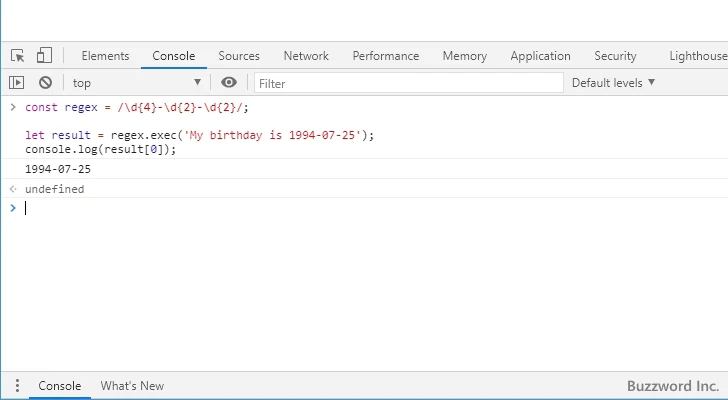Open the top JavaScript context dropdown
728x400 pixels.
tap(136, 83)
